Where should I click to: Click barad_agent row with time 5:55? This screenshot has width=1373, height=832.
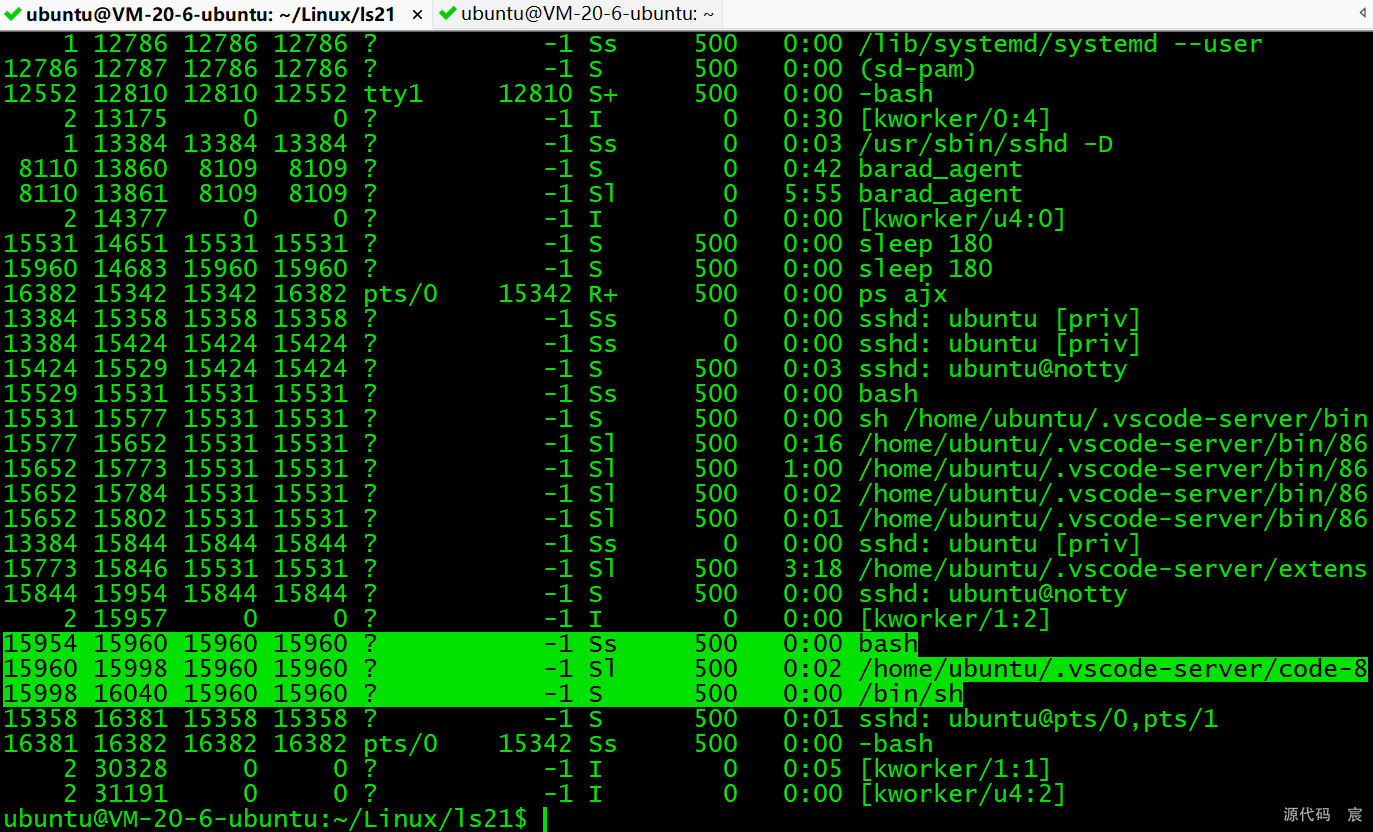[x=512, y=194]
